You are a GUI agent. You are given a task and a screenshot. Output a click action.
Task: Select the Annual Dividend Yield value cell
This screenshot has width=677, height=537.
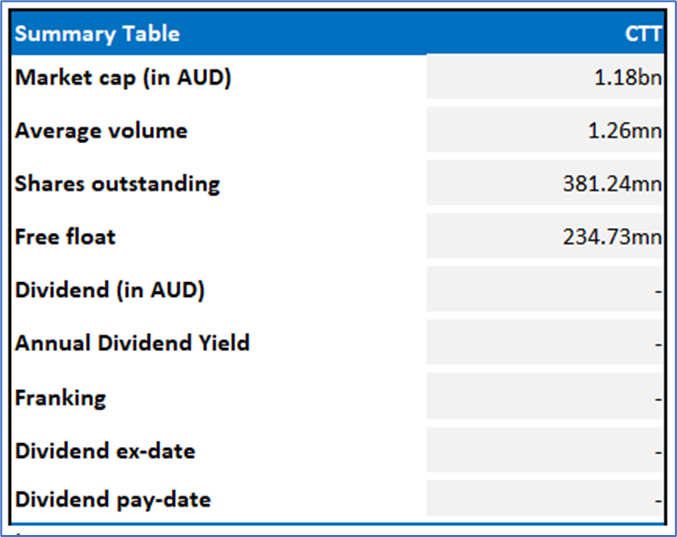click(545, 342)
